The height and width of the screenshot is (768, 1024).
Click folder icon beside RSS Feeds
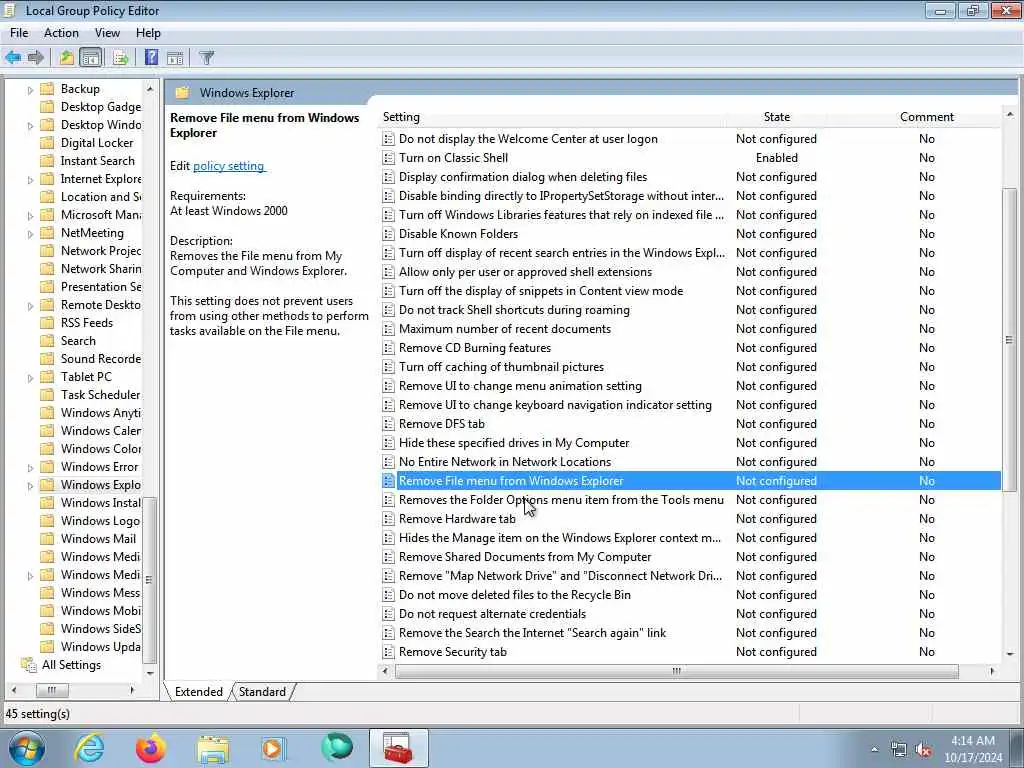coord(47,323)
